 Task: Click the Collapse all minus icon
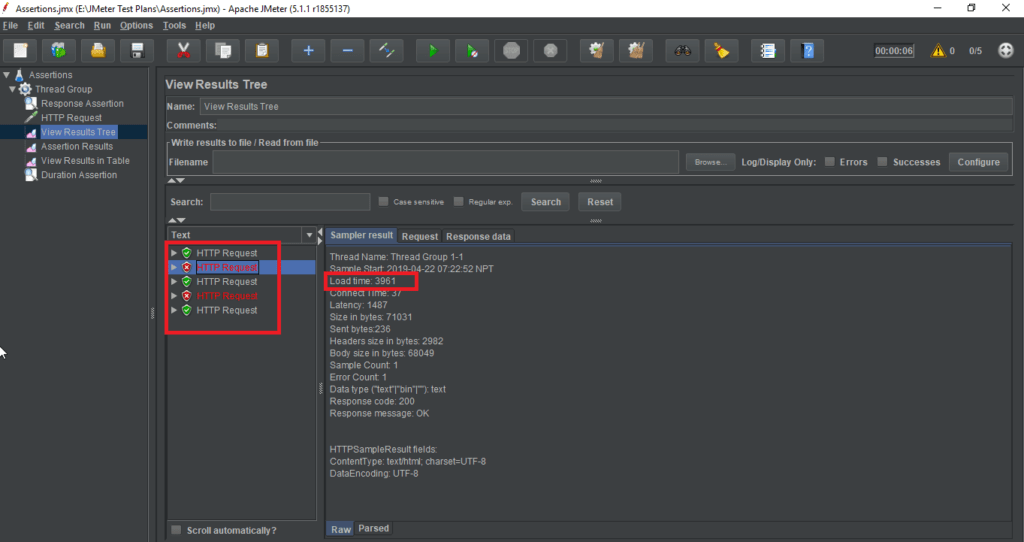pyautogui.click(x=347, y=51)
